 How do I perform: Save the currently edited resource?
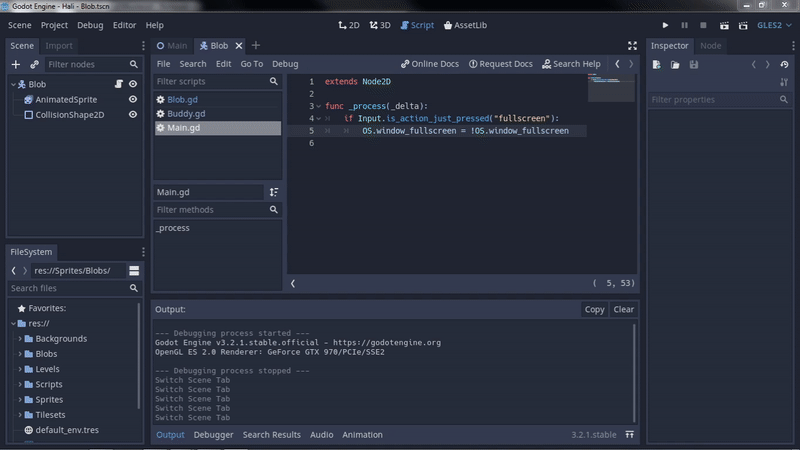pyautogui.click(x=694, y=65)
